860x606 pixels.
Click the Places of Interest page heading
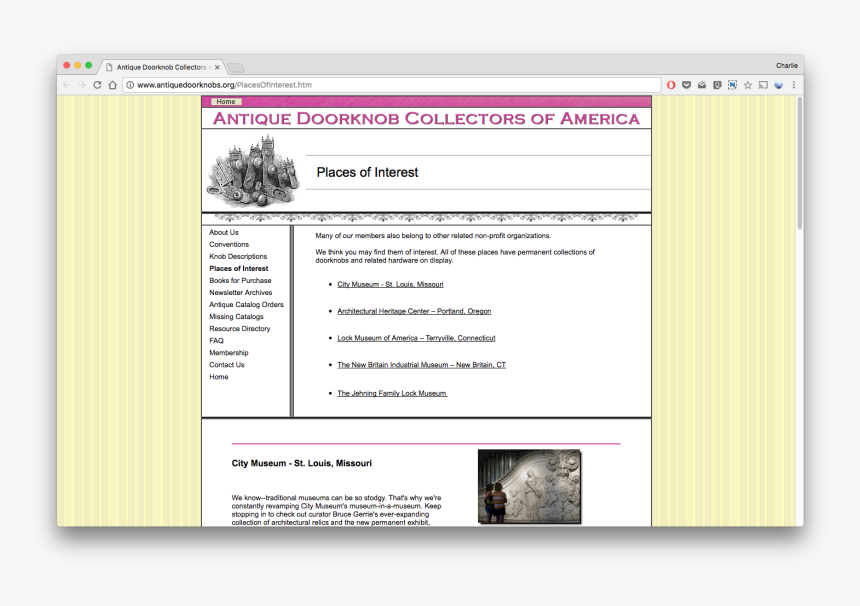click(367, 173)
